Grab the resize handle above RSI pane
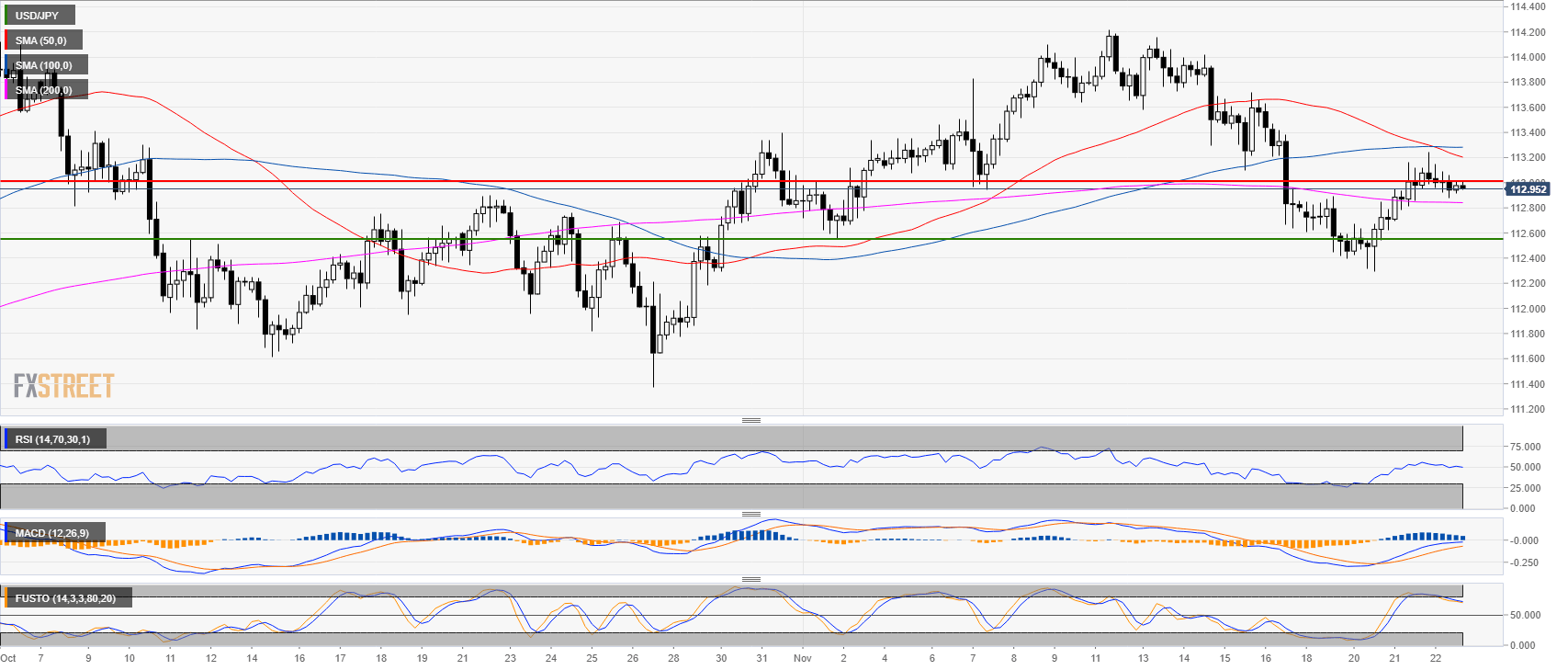The width and height of the screenshot is (1568, 670). tap(750, 421)
